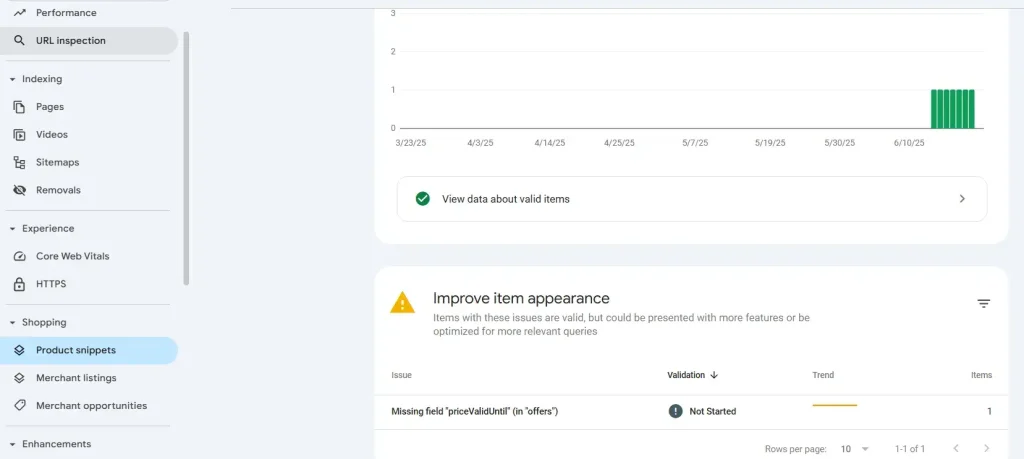Click the Merchant opportunities tag icon
1024x459 pixels.
click(19, 406)
